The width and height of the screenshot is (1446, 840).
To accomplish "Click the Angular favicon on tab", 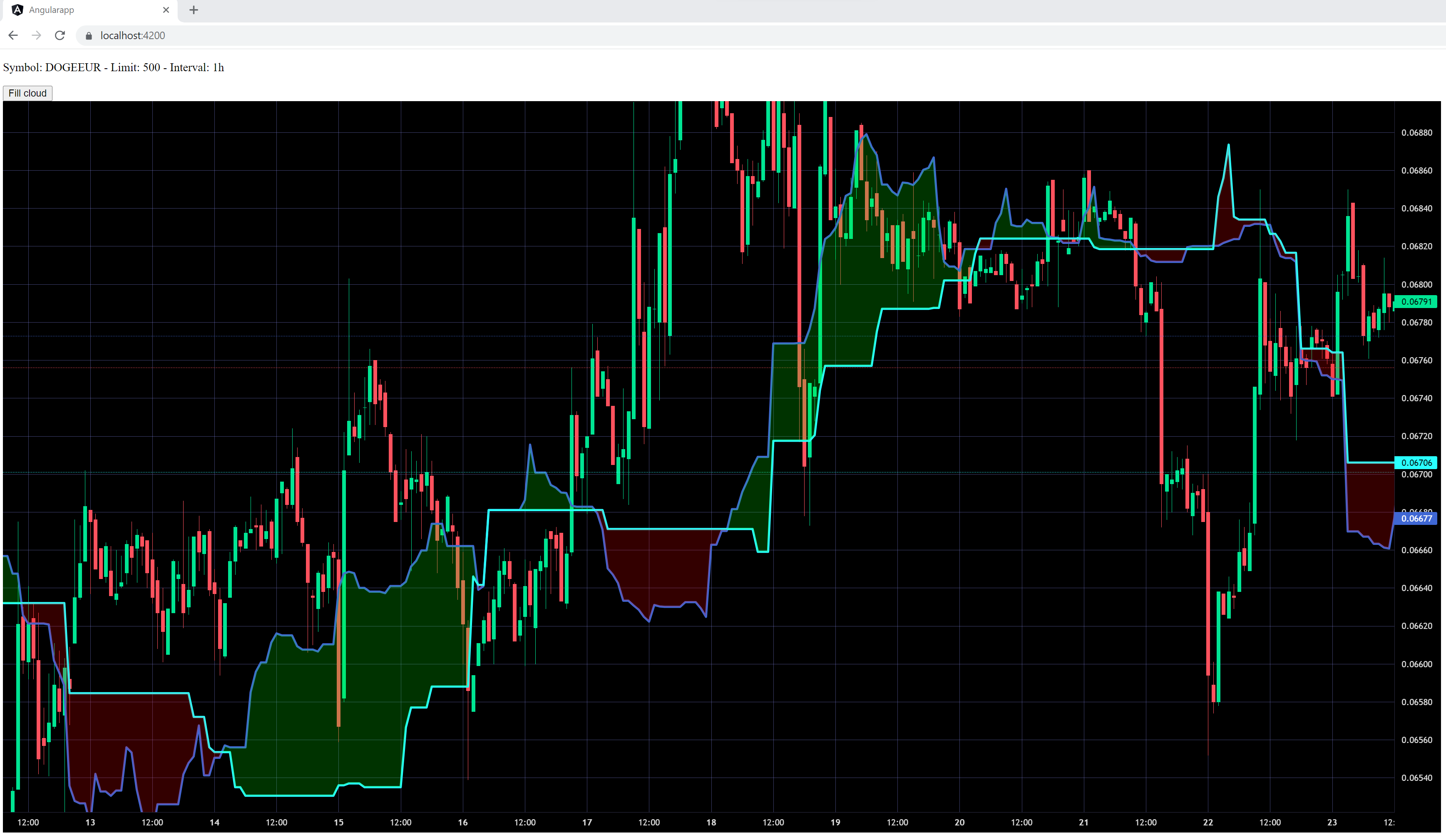I will pos(17,10).
